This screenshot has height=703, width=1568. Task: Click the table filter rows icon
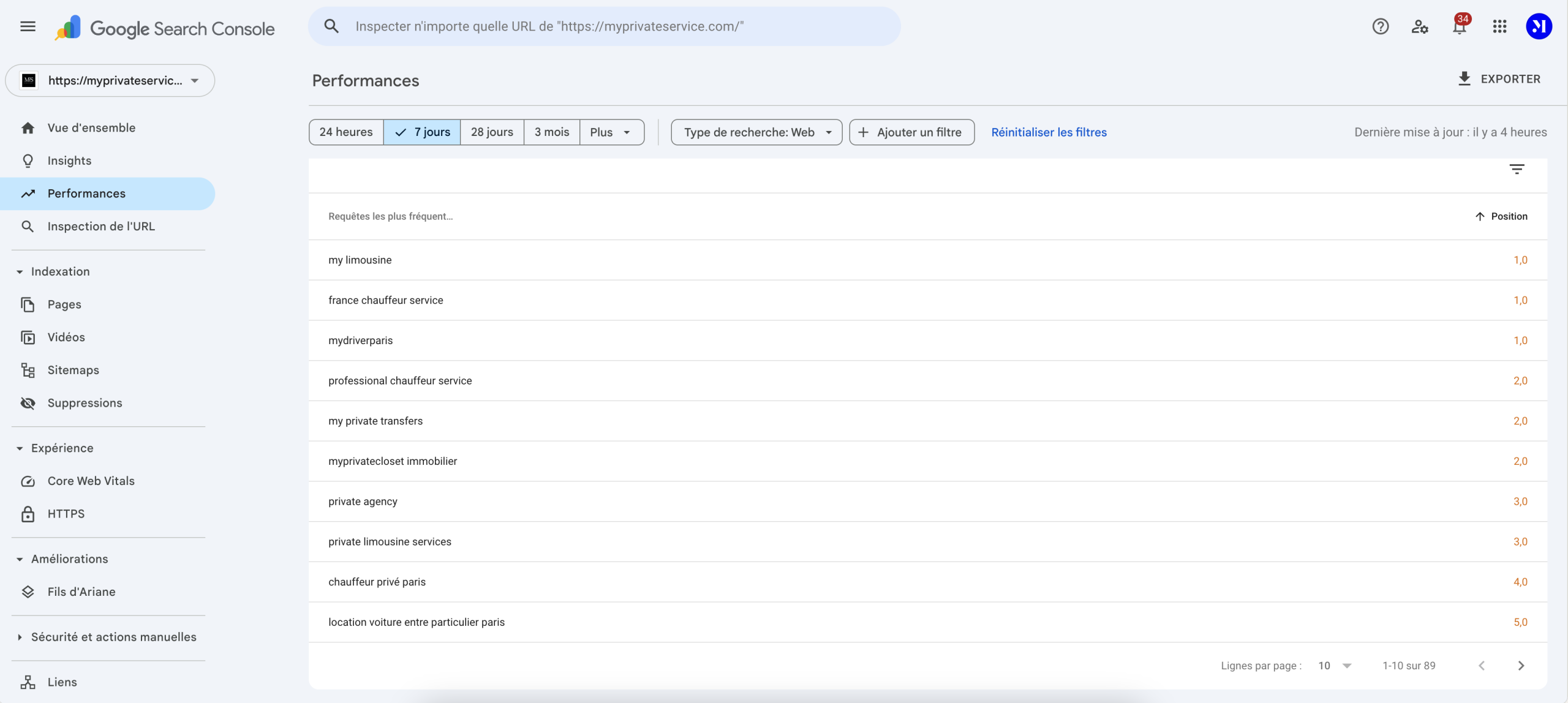[x=1517, y=169]
